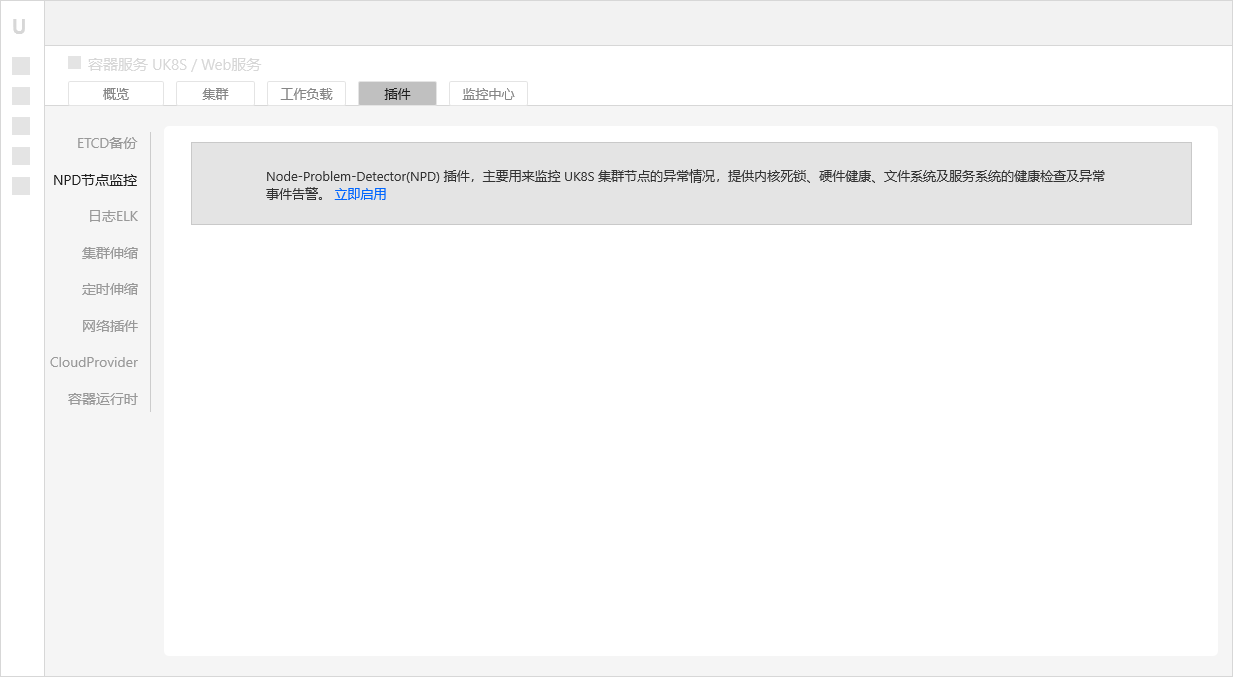The image size is (1233, 677).
Task: Select NPD节点监控 in the plugin list
Action: pyautogui.click(x=95, y=181)
